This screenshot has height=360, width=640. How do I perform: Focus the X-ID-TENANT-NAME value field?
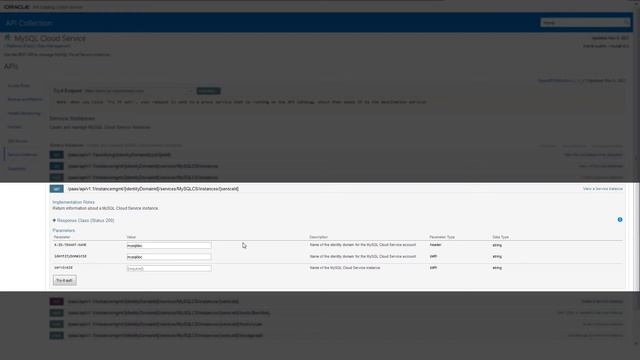coord(169,245)
